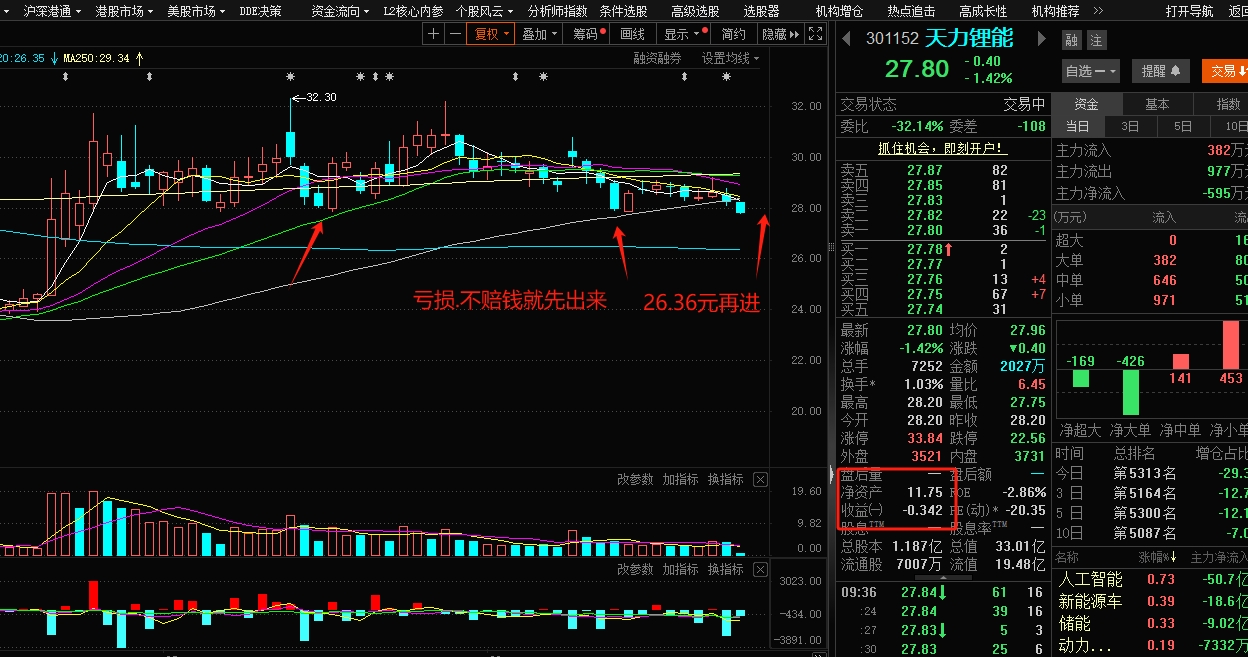Image resolution: width=1248 pixels, height=657 pixels.
Task: Open the 机构增仓 menu item
Action: (839, 11)
